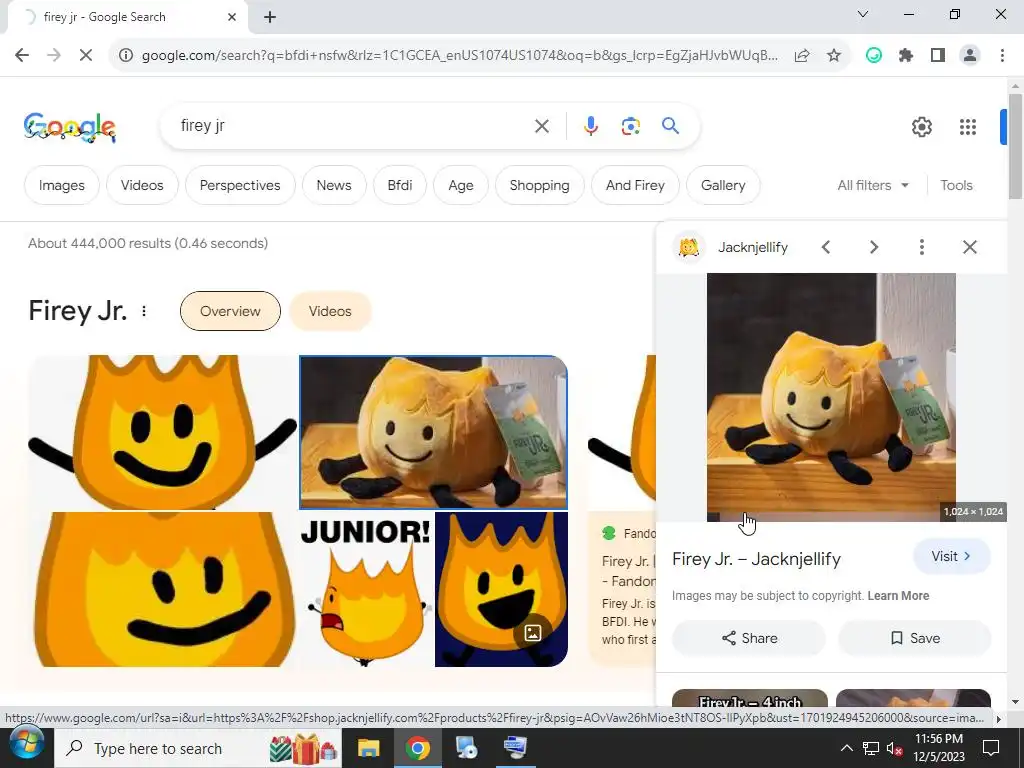Filter results by News

click(x=334, y=185)
